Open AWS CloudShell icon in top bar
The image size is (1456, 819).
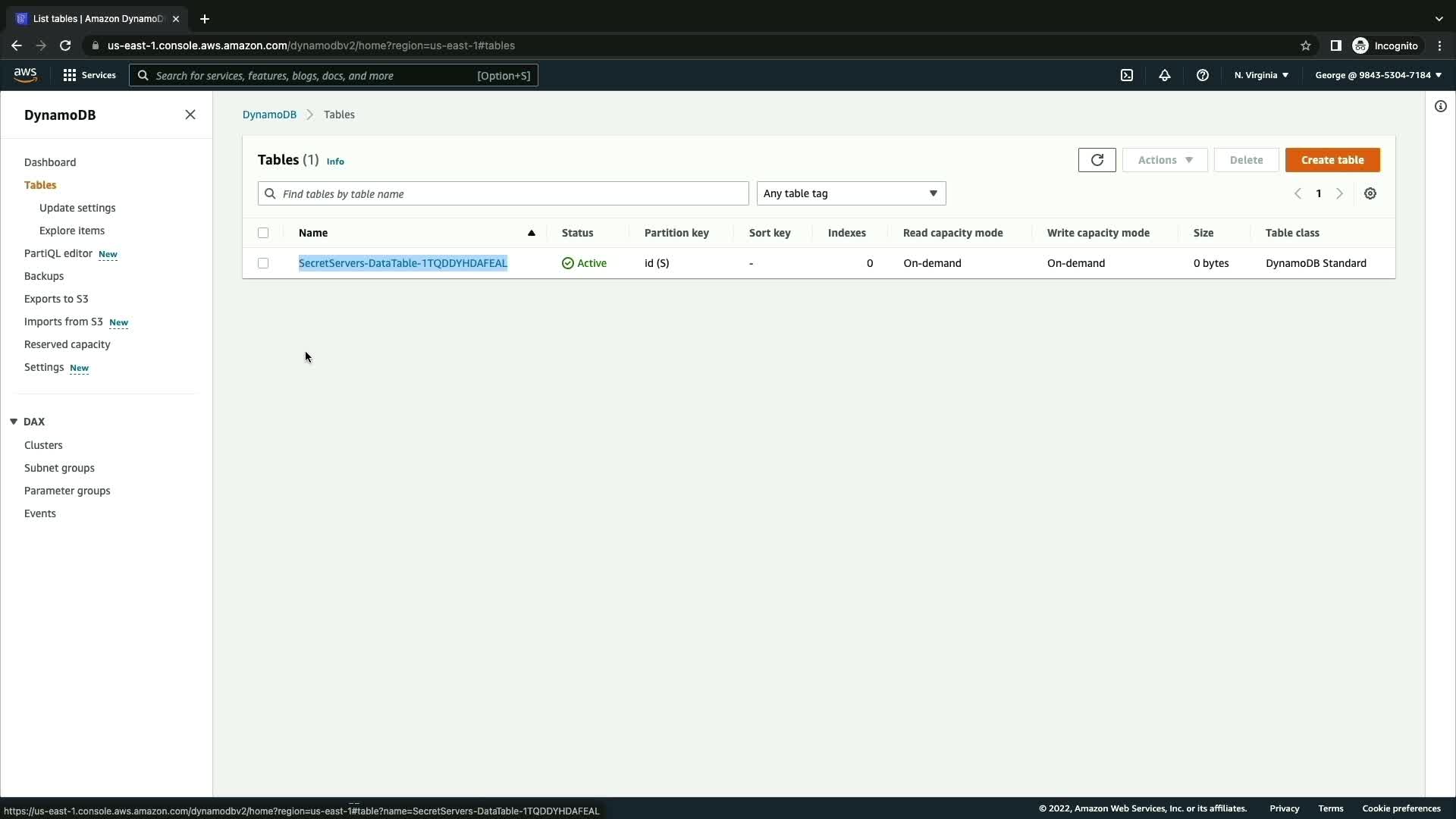pos(1127,75)
